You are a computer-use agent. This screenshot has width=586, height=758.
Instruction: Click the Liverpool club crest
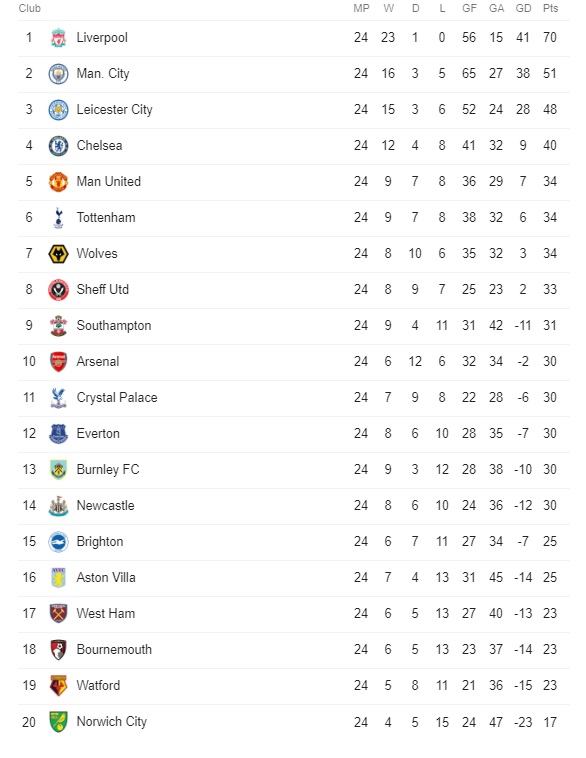[59, 38]
